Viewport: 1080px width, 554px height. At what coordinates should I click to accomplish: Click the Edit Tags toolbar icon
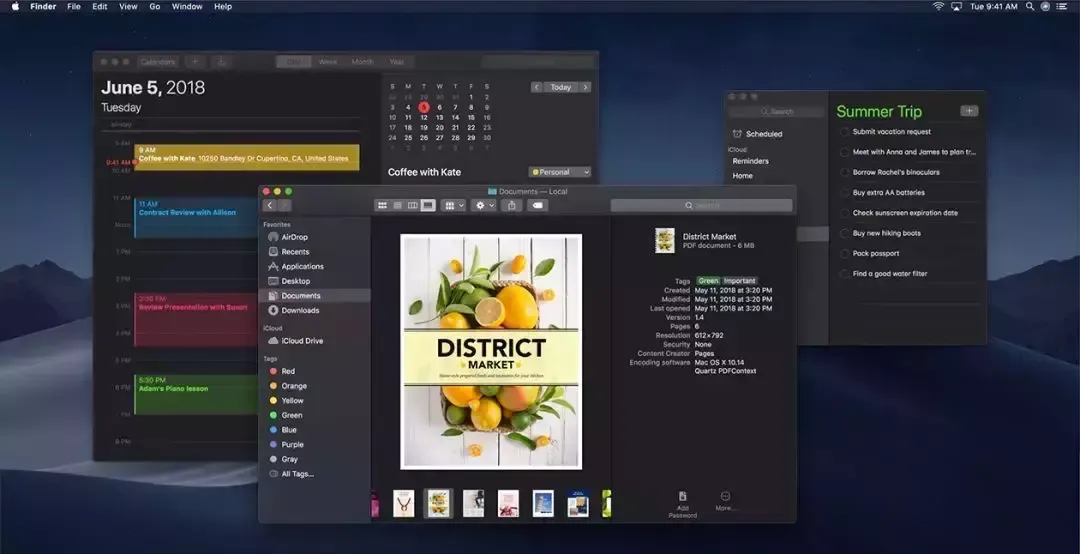538,205
